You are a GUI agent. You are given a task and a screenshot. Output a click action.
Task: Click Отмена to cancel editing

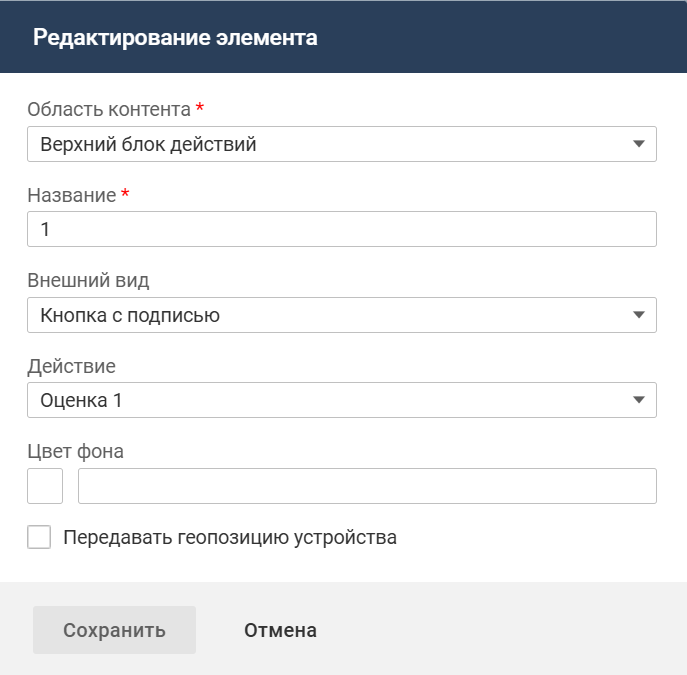click(x=280, y=630)
